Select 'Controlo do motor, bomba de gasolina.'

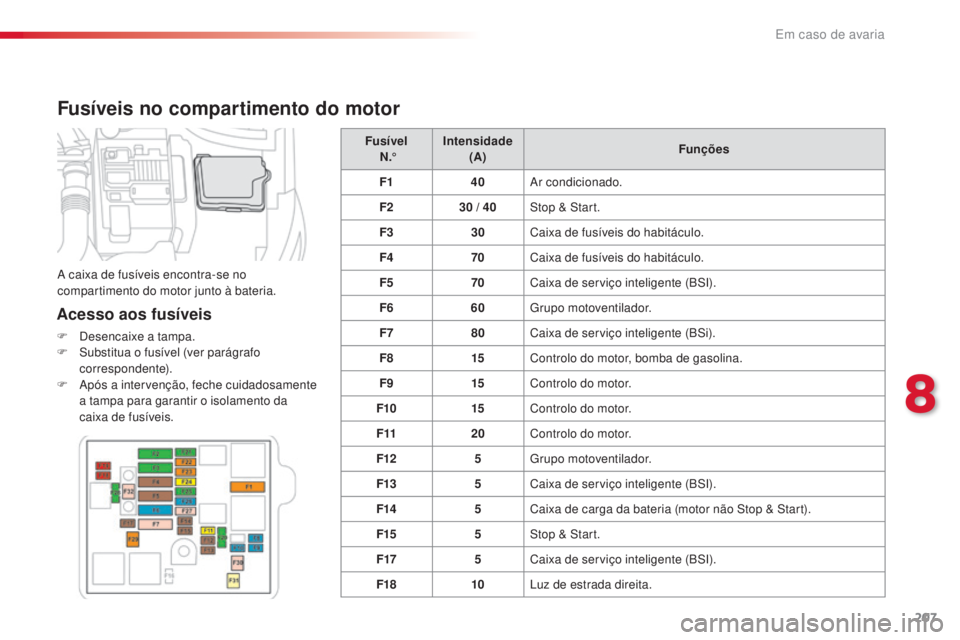[x=636, y=358]
